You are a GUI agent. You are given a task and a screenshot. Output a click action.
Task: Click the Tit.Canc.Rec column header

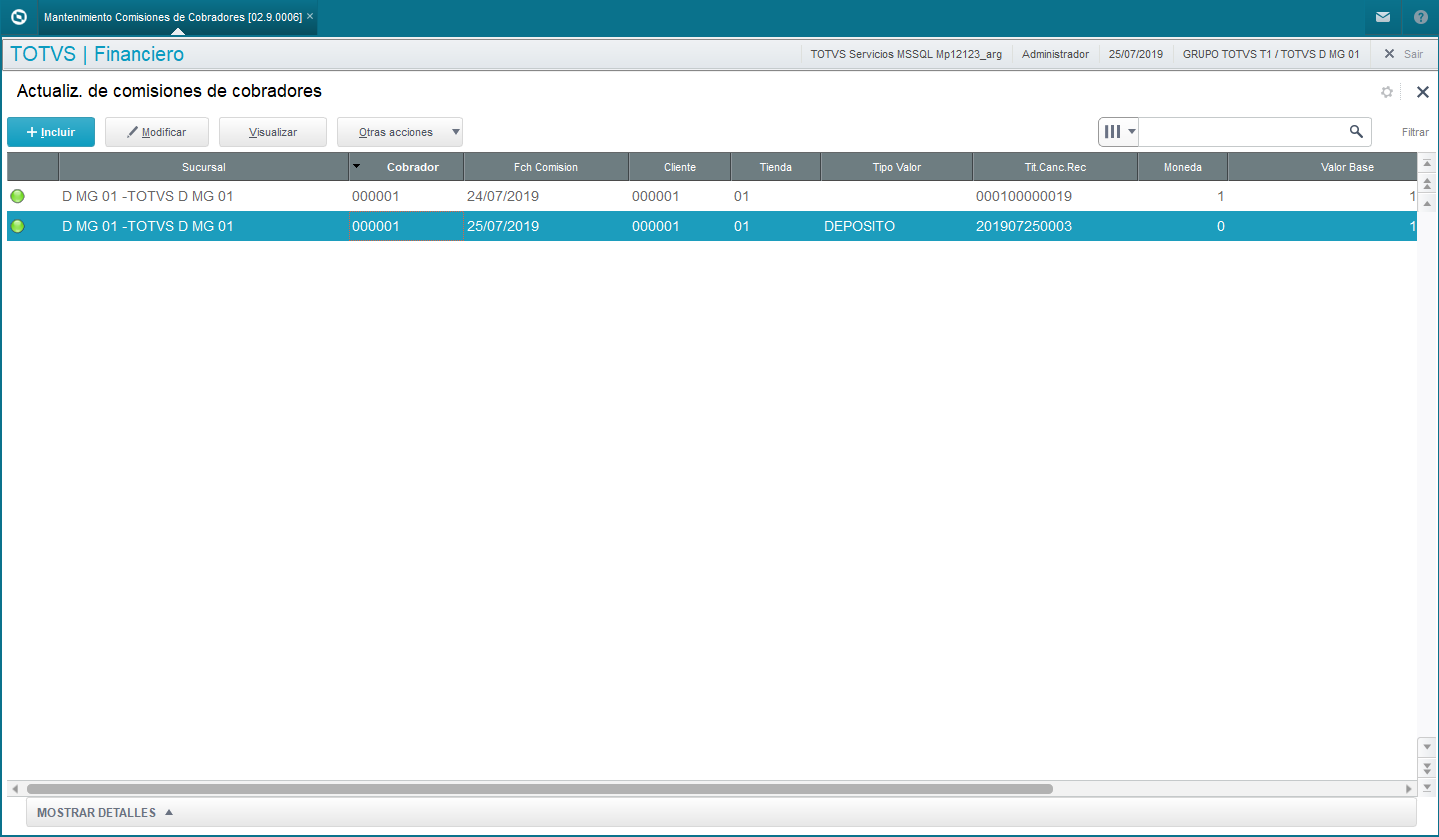(x=1055, y=167)
